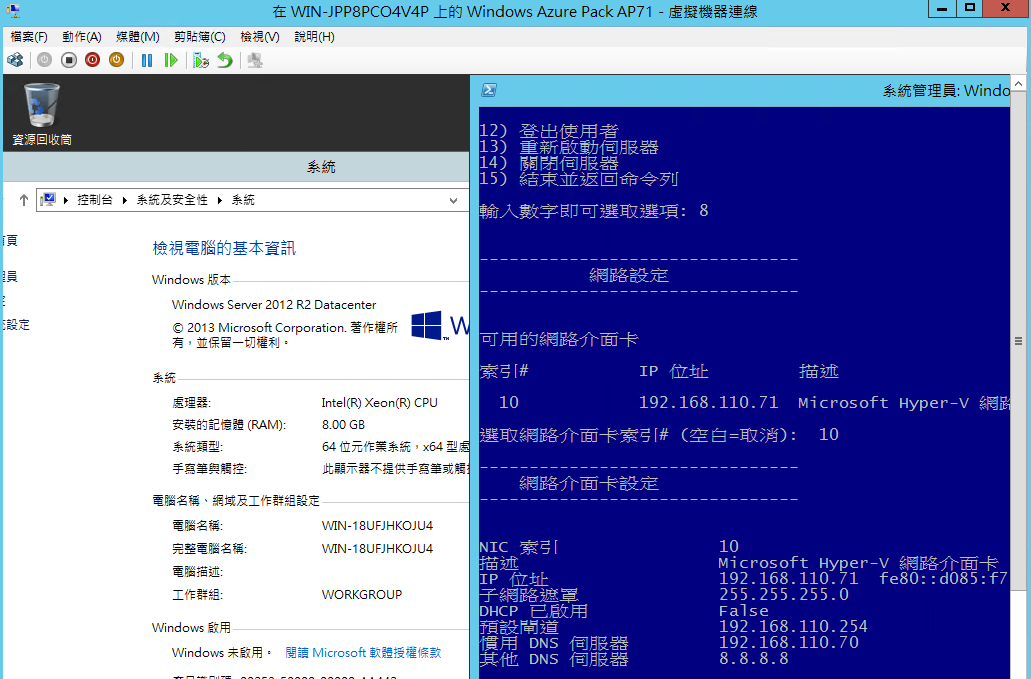Go up one level with the up arrow
The width and height of the screenshot is (1031, 679).
coord(24,200)
